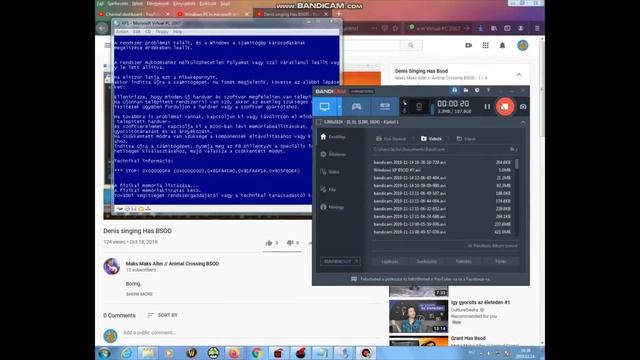Open Bandicam About sidebar item
640x360 pixels.
332,207
